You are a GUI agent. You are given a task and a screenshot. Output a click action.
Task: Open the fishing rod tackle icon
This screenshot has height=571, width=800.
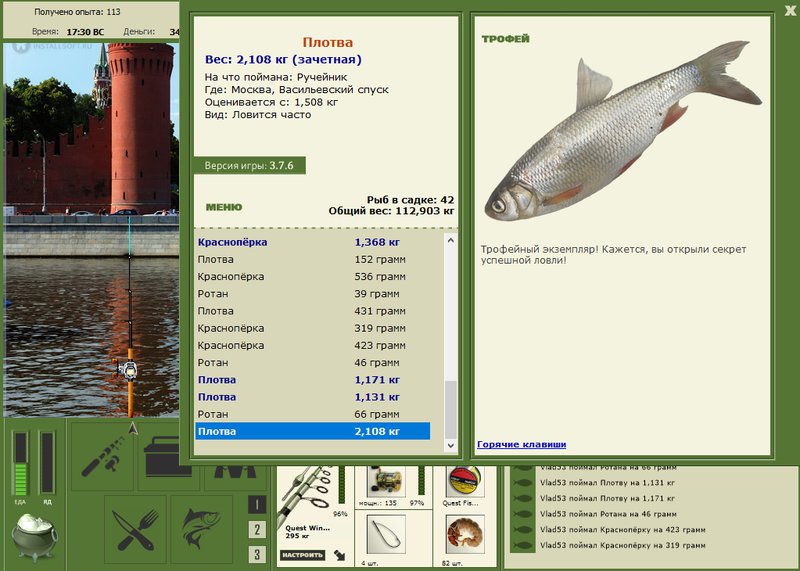click(x=102, y=456)
